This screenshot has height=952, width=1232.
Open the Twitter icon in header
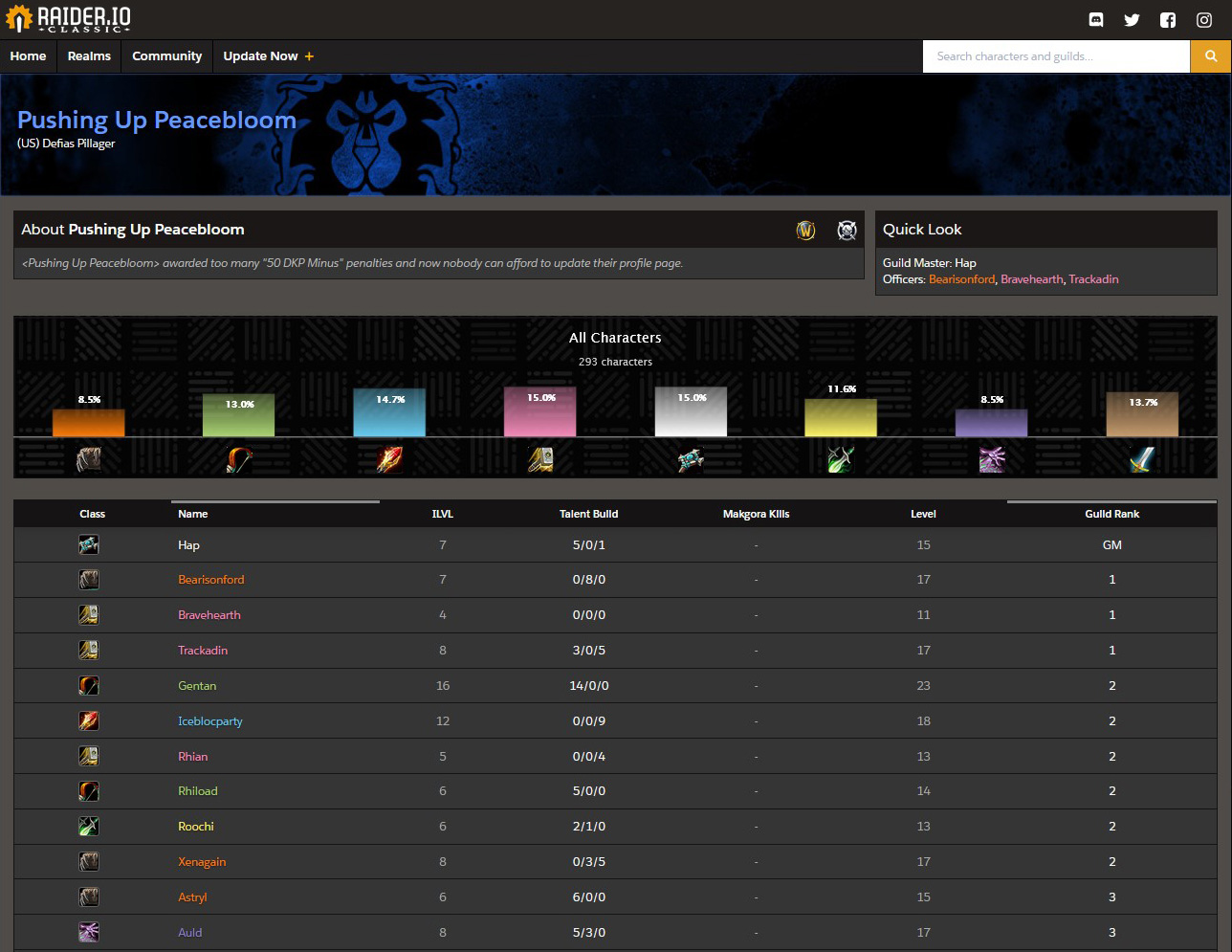1132,19
